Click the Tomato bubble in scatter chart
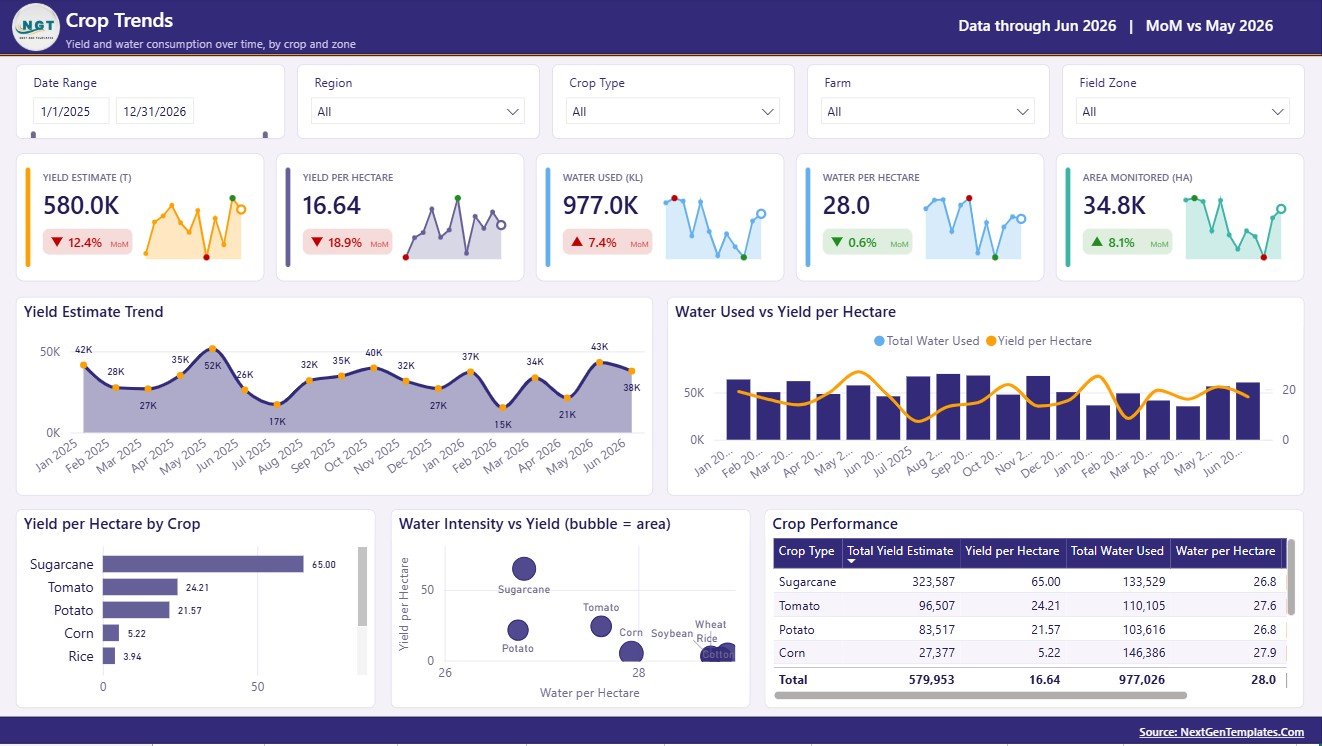Viewport: 1322px width, 746px height. coord(601,627)
